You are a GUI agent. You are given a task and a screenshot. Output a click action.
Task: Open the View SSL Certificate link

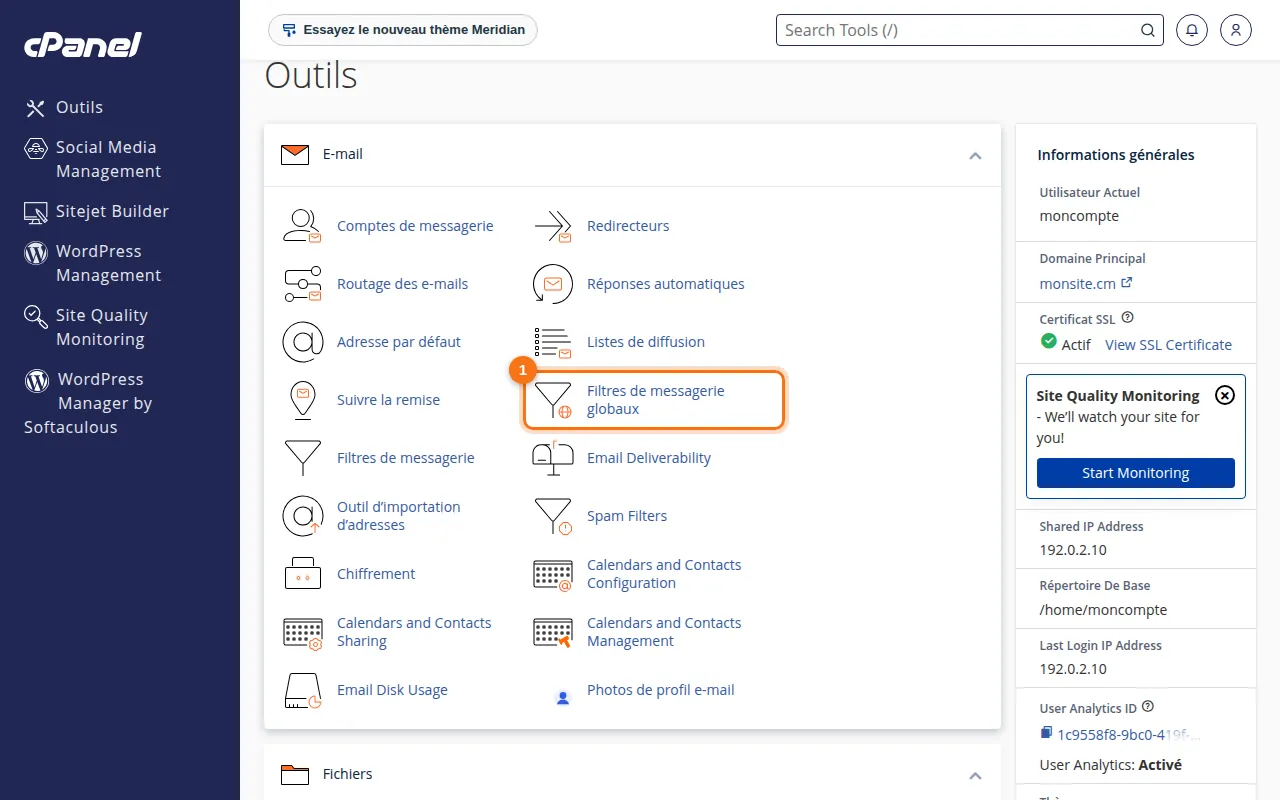pyautogui.click(x=1168, y=345)
